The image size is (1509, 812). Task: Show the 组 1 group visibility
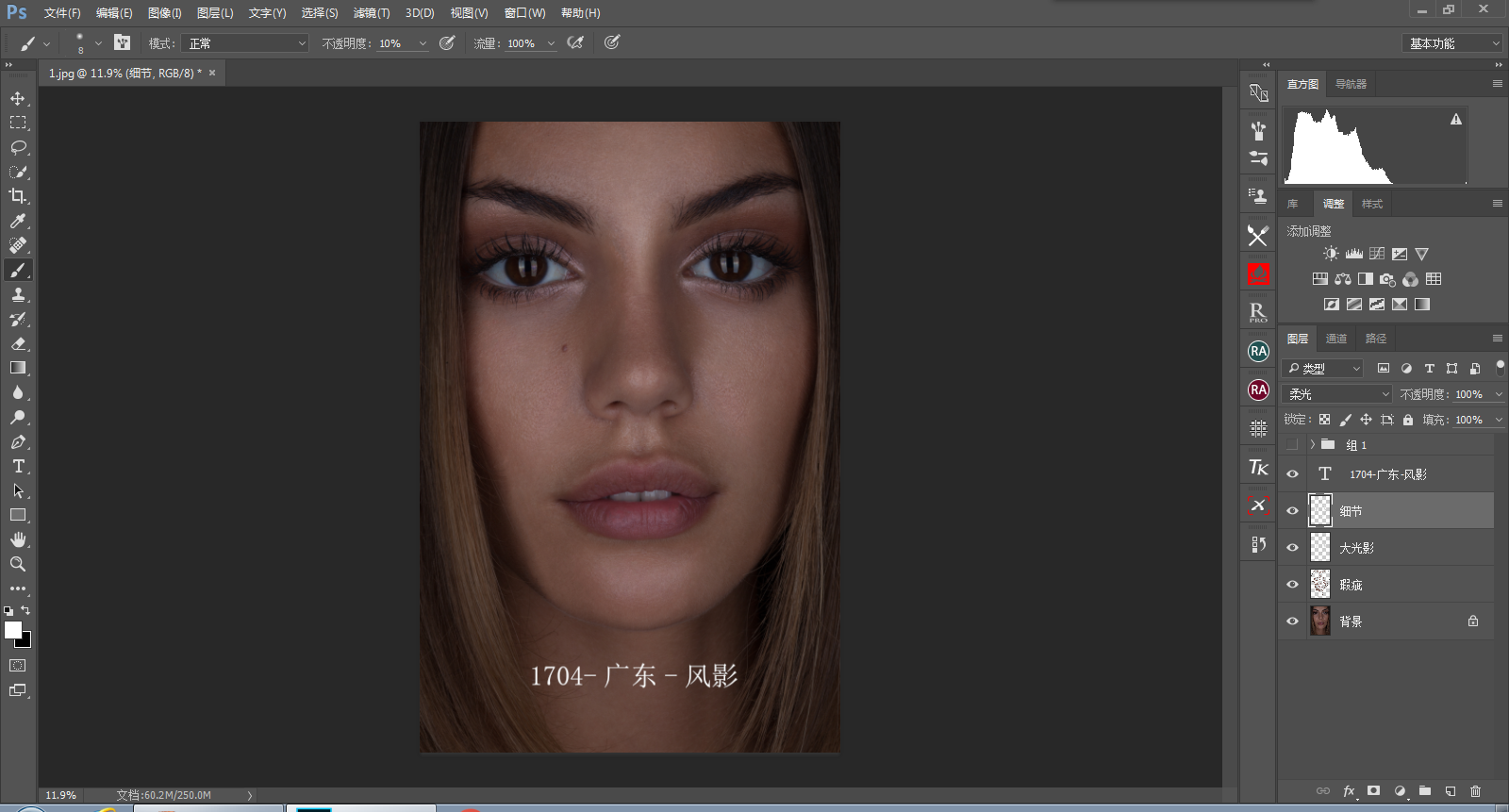pos(1293,445)
